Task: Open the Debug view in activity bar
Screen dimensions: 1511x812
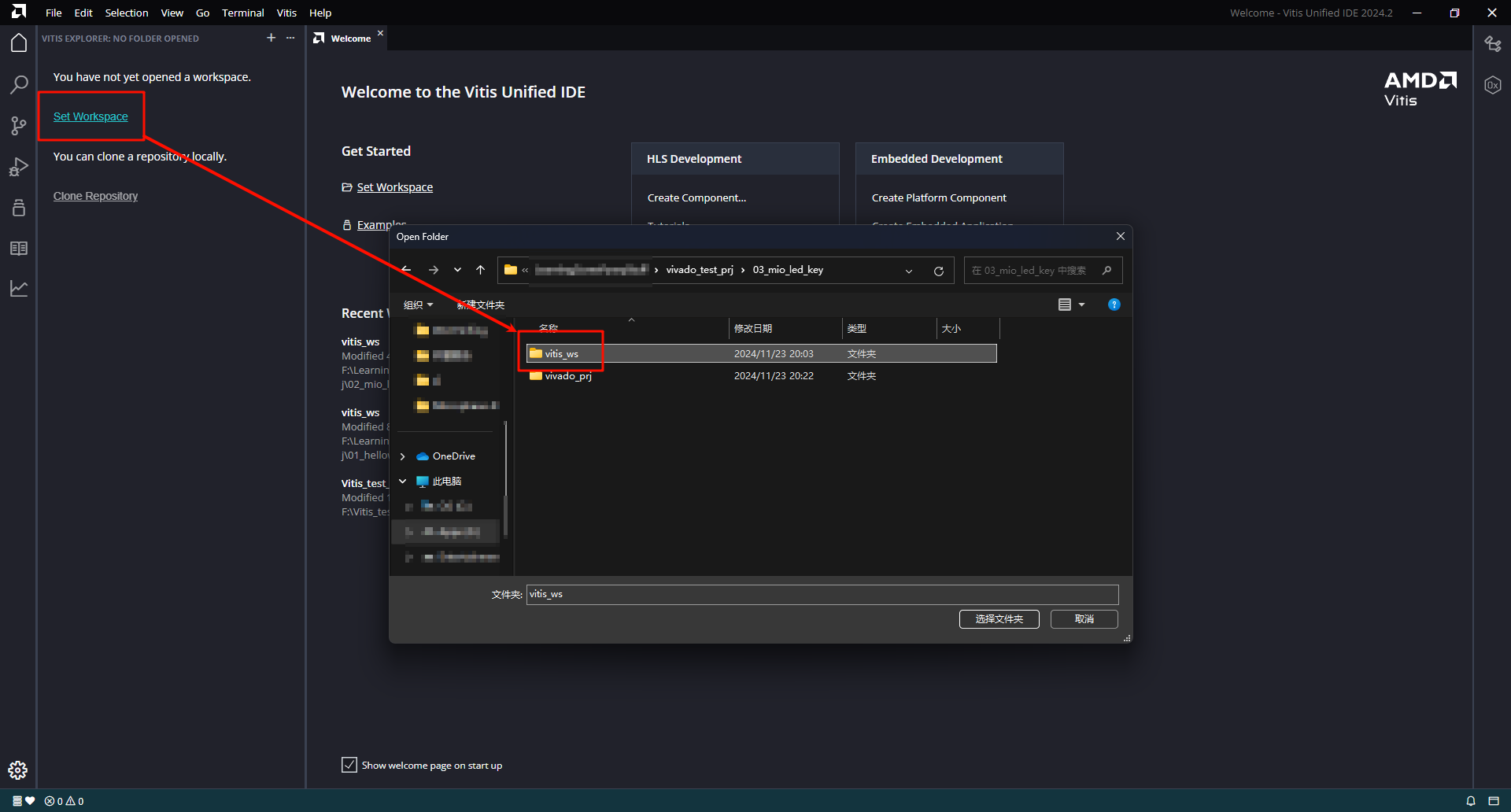Action: [19, 167]
